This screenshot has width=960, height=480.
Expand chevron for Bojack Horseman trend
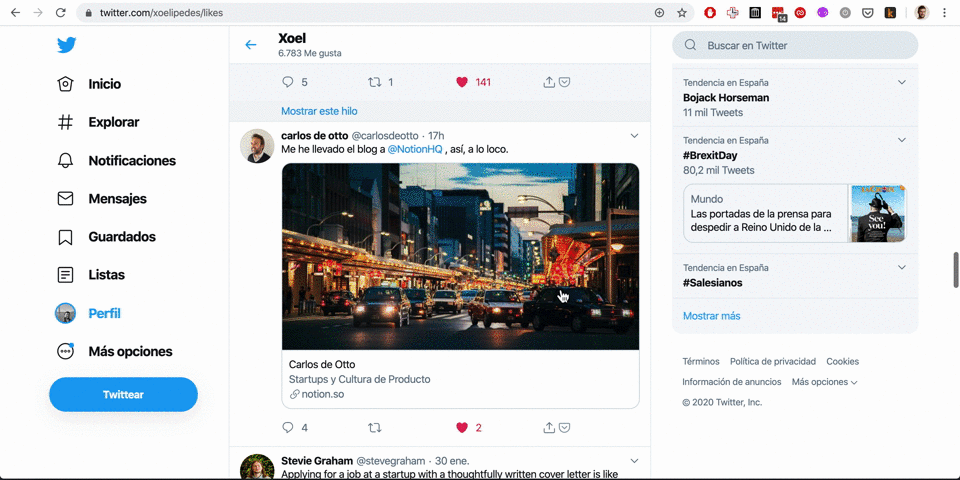point(901,82)
